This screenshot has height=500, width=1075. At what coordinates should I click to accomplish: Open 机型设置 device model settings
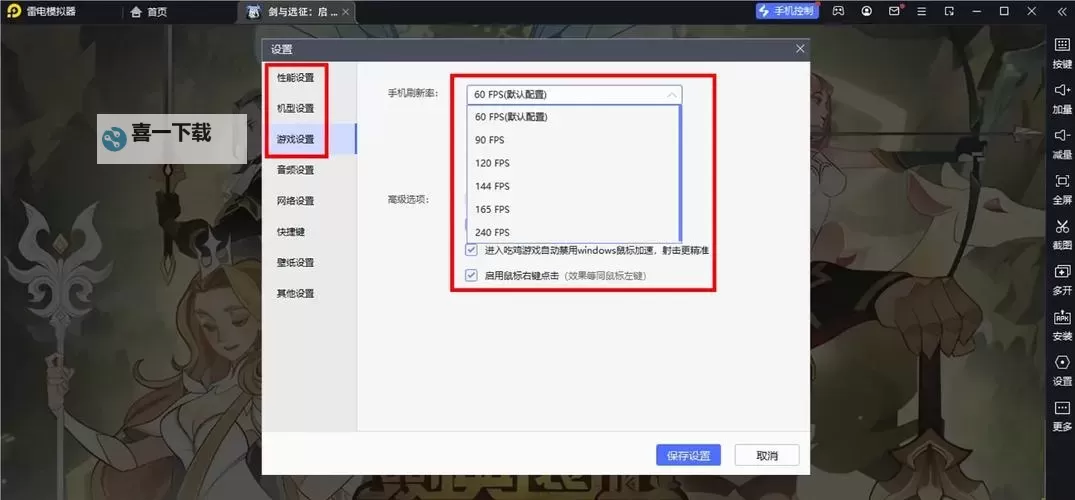295,108
